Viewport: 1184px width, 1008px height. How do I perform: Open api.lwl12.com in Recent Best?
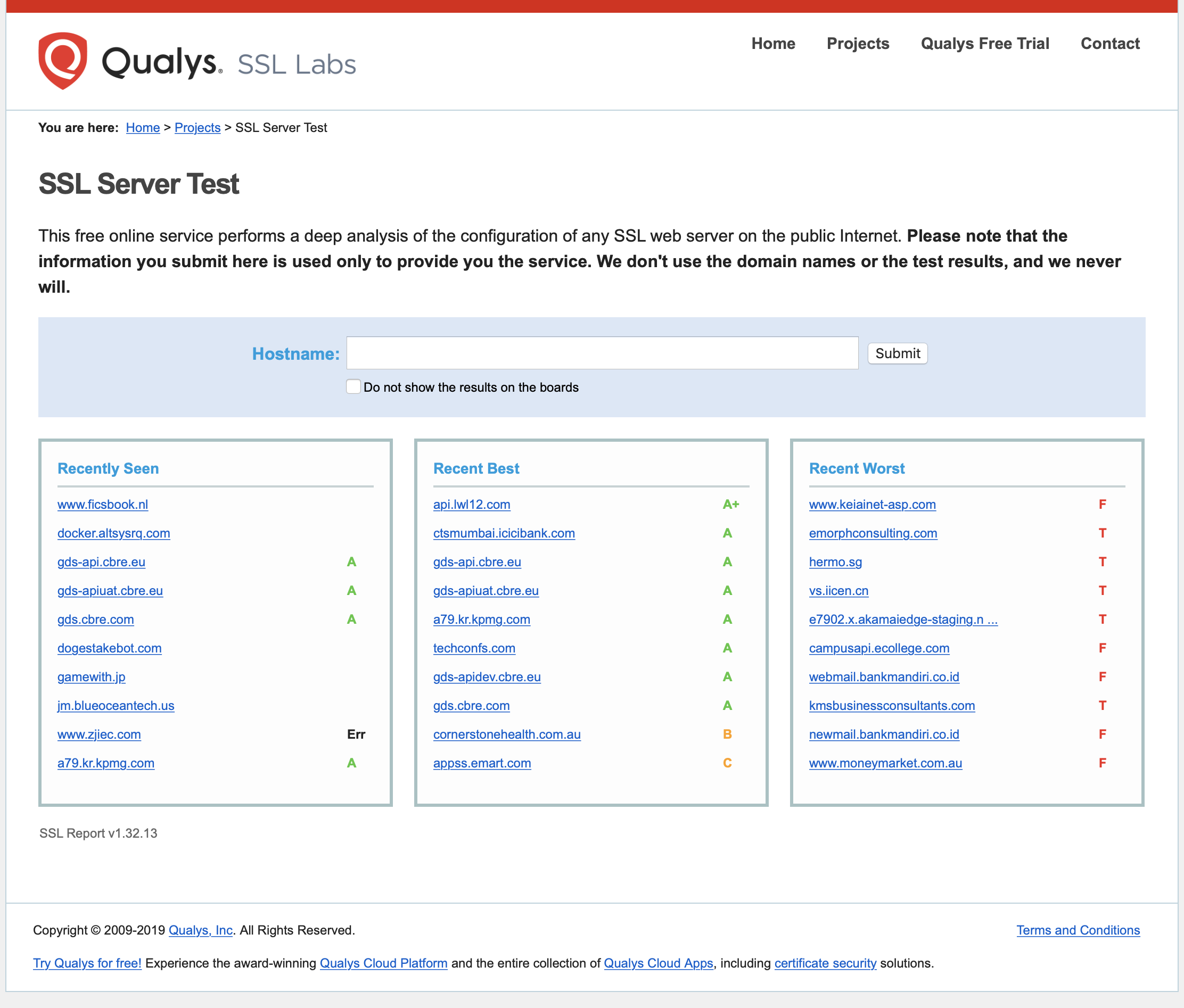point(472,505)
